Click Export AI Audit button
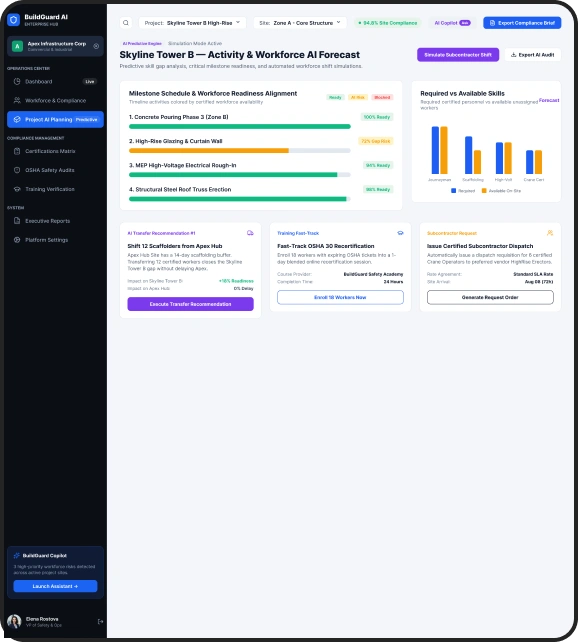Screen dimensions: 578x642 533,54
